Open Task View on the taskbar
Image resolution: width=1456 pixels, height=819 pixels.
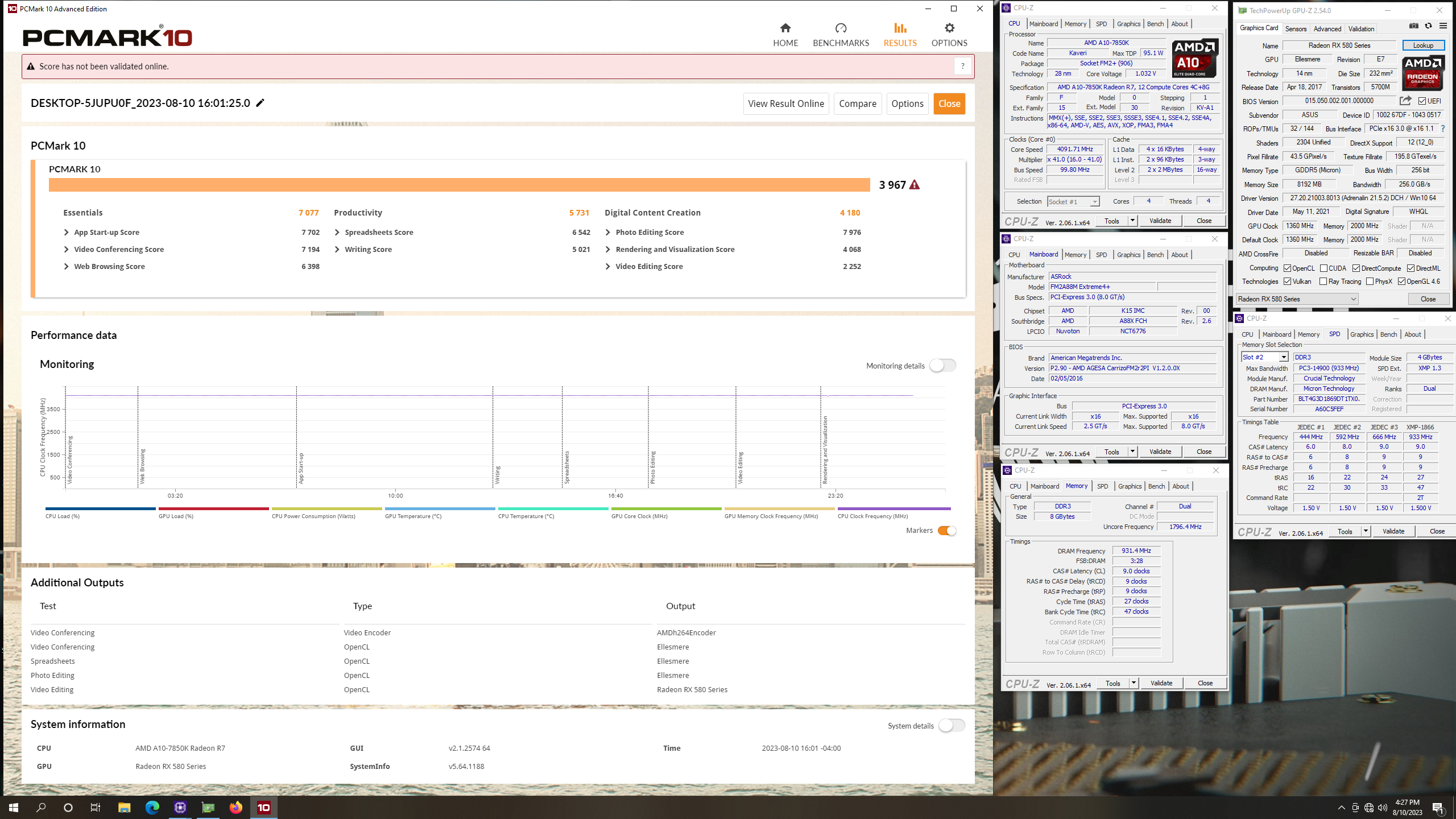96,807
